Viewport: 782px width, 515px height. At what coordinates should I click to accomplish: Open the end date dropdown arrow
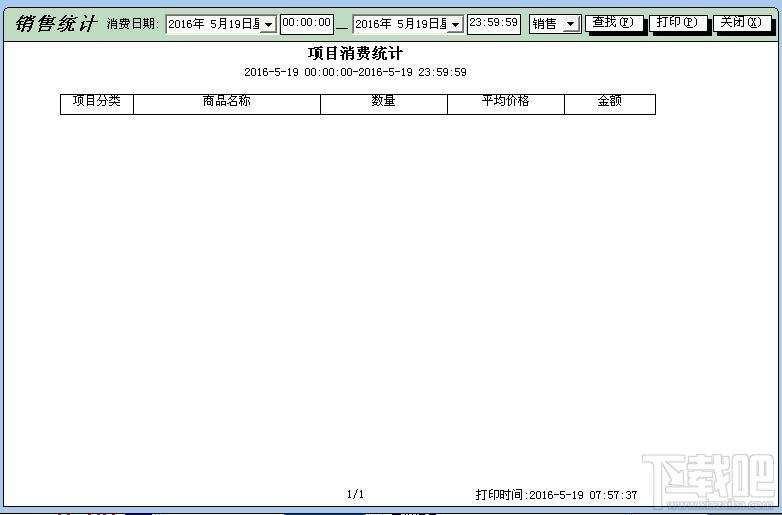click(x=455, y=24)
